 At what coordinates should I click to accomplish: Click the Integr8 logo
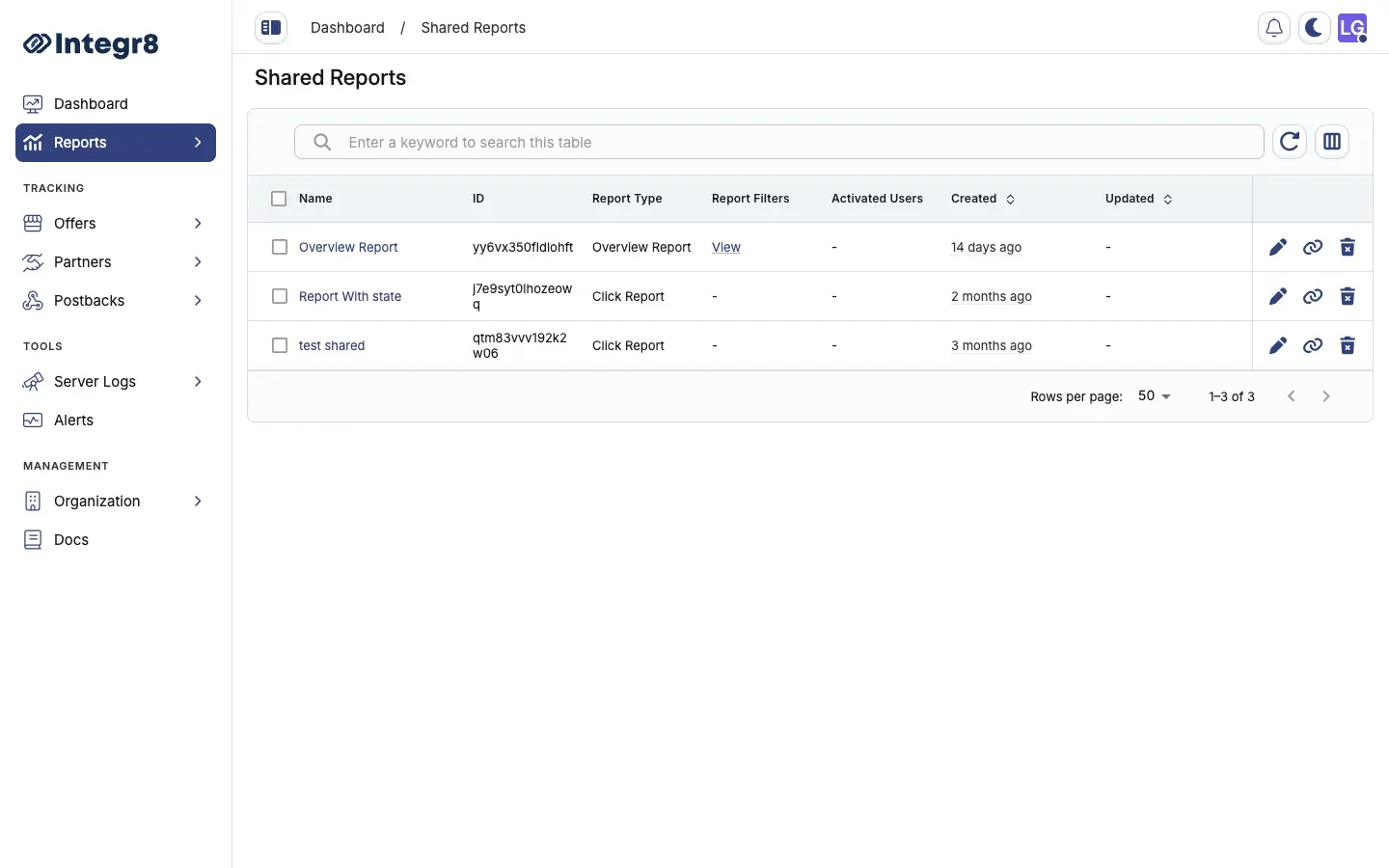click(x=91, y=43)
